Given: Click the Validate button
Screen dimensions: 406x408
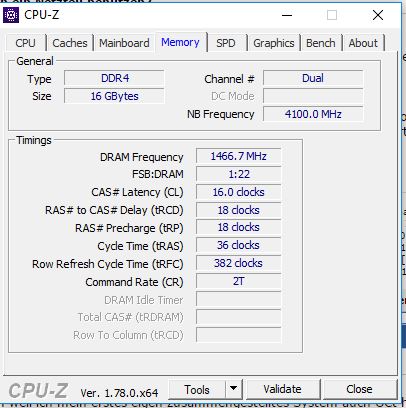Looking at the screenshot, I should tap(282, 389).
